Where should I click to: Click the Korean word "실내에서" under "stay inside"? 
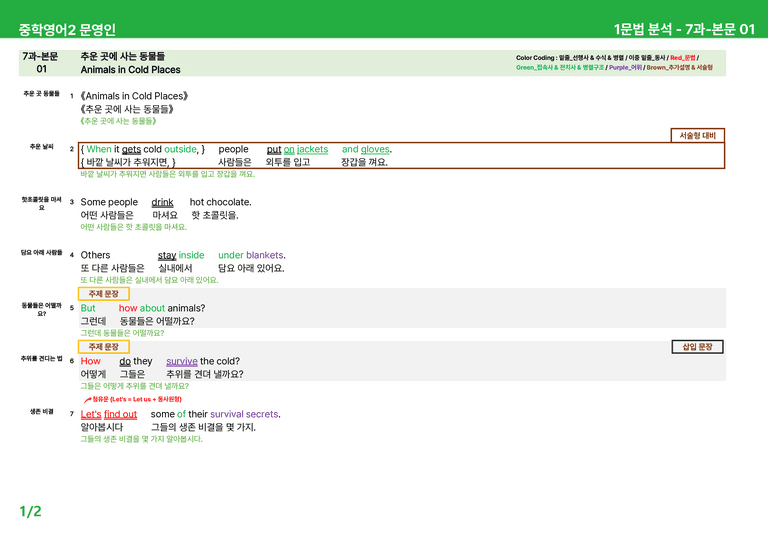tap(175, 268)
